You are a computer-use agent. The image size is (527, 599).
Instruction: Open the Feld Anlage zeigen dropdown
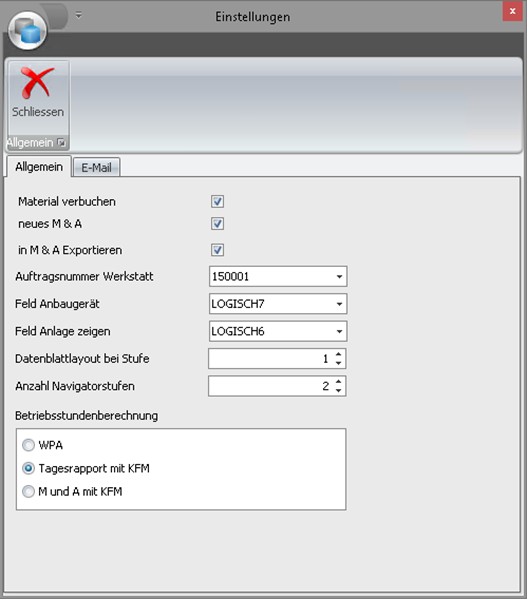point(339,332)
